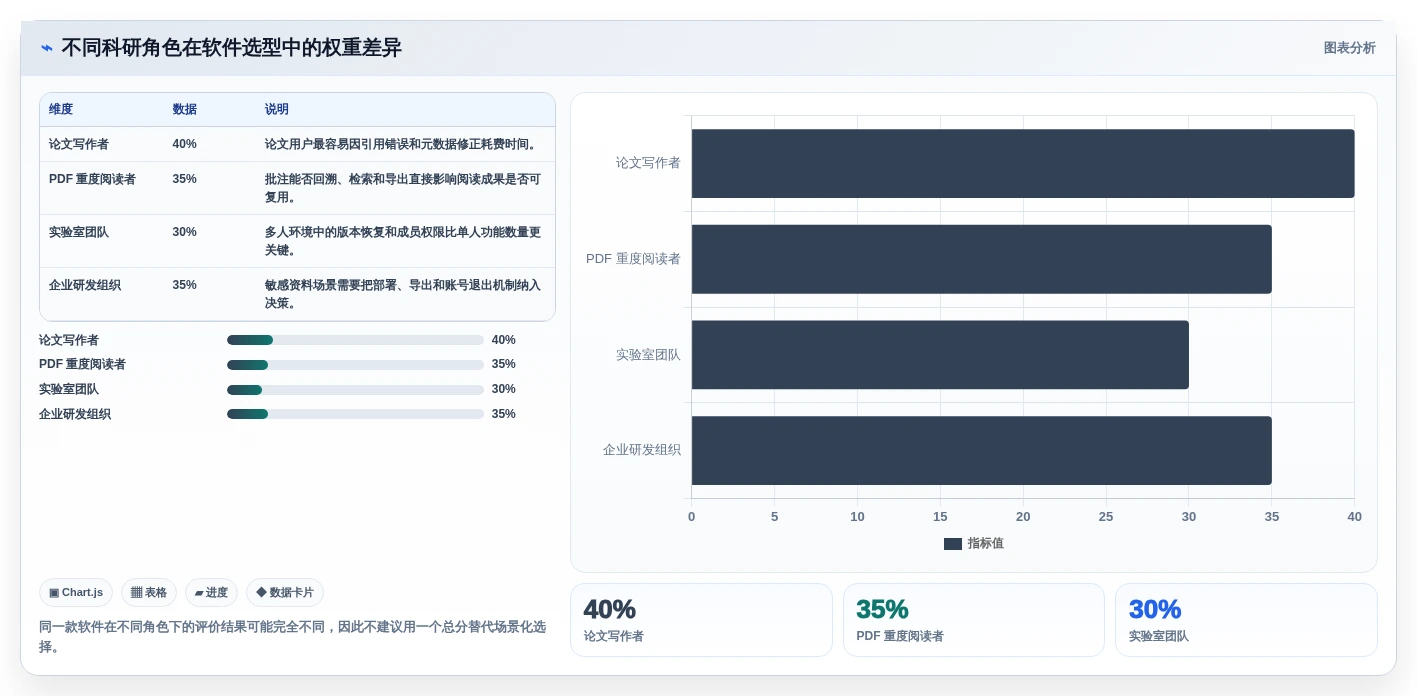This screenshot has width=1417, height=696.
Task: Click the 实验室团队 progress bar
Action: pyautogui.click(x=355, y=389)
